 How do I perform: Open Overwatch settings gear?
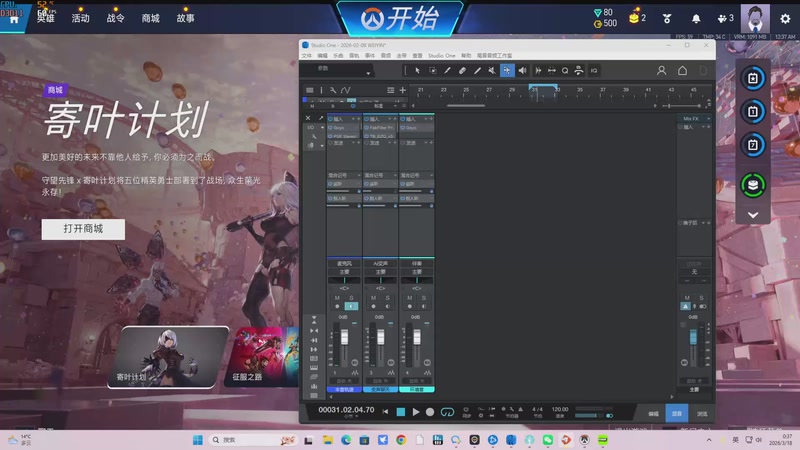(785, 18)
